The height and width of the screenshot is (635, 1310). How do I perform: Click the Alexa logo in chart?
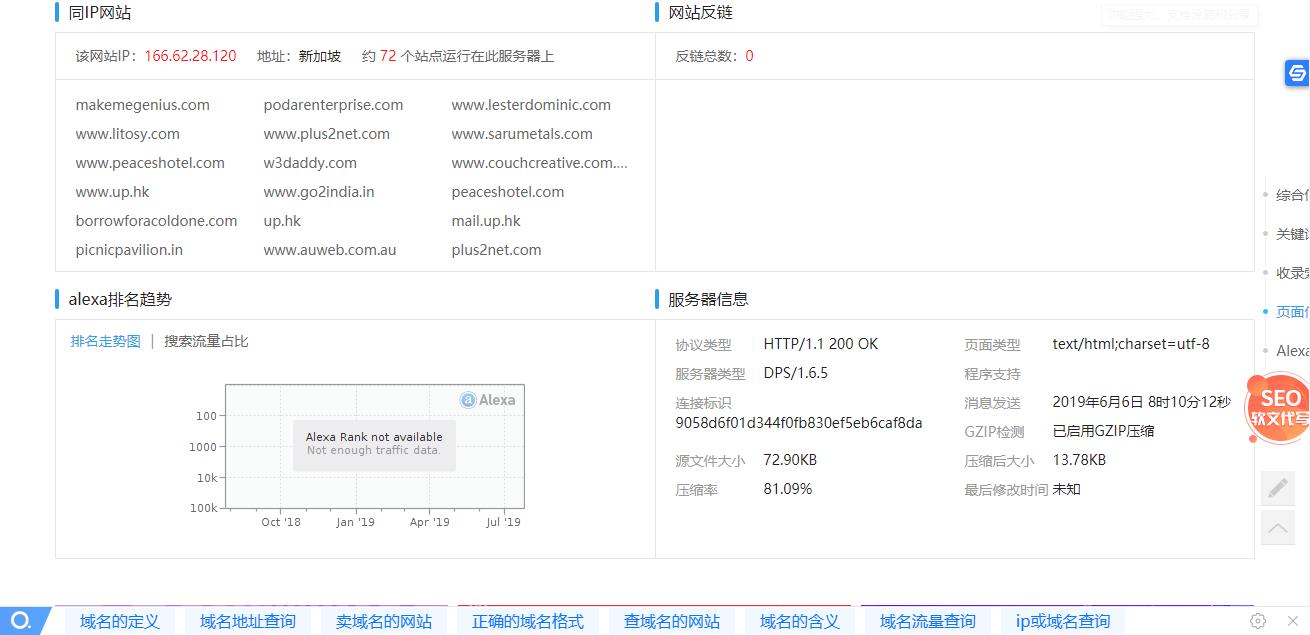click(488, 400)
